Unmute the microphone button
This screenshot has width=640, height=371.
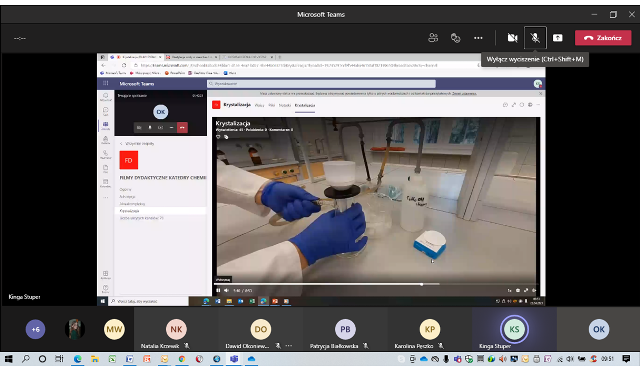535,38
